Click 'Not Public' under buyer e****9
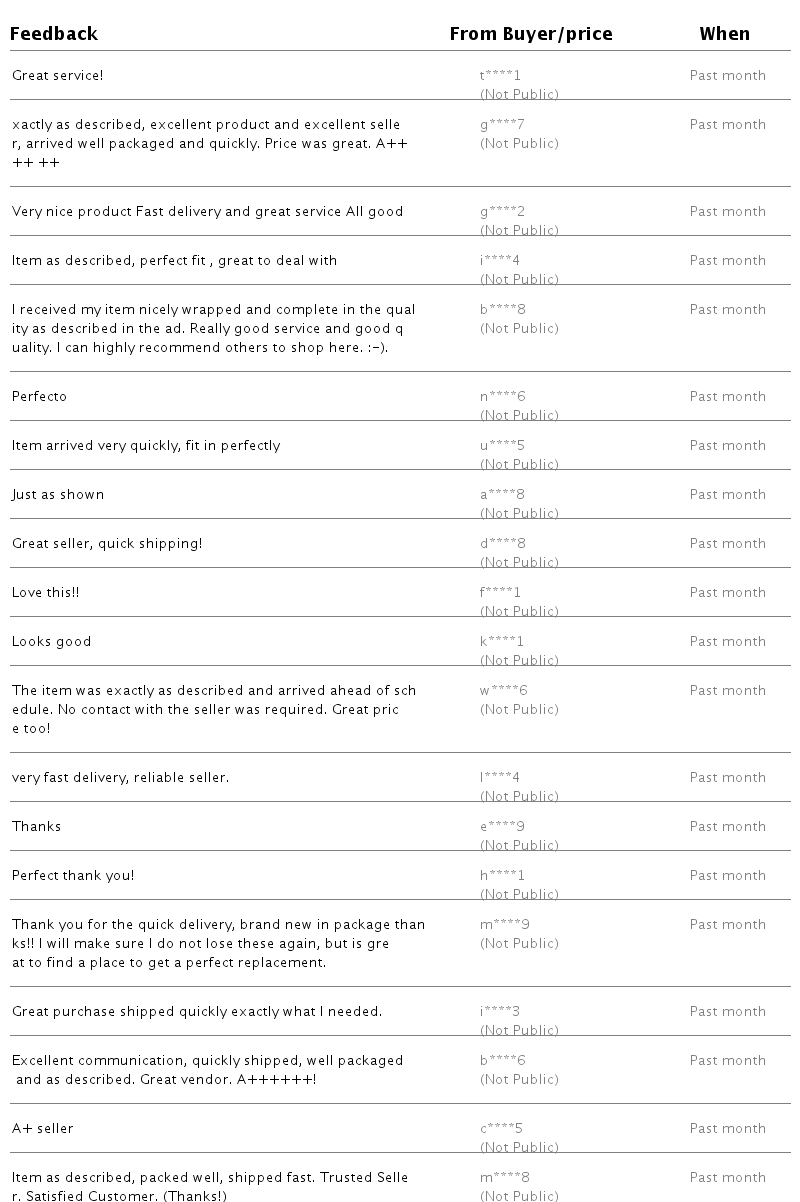 [x=520, y=845]
